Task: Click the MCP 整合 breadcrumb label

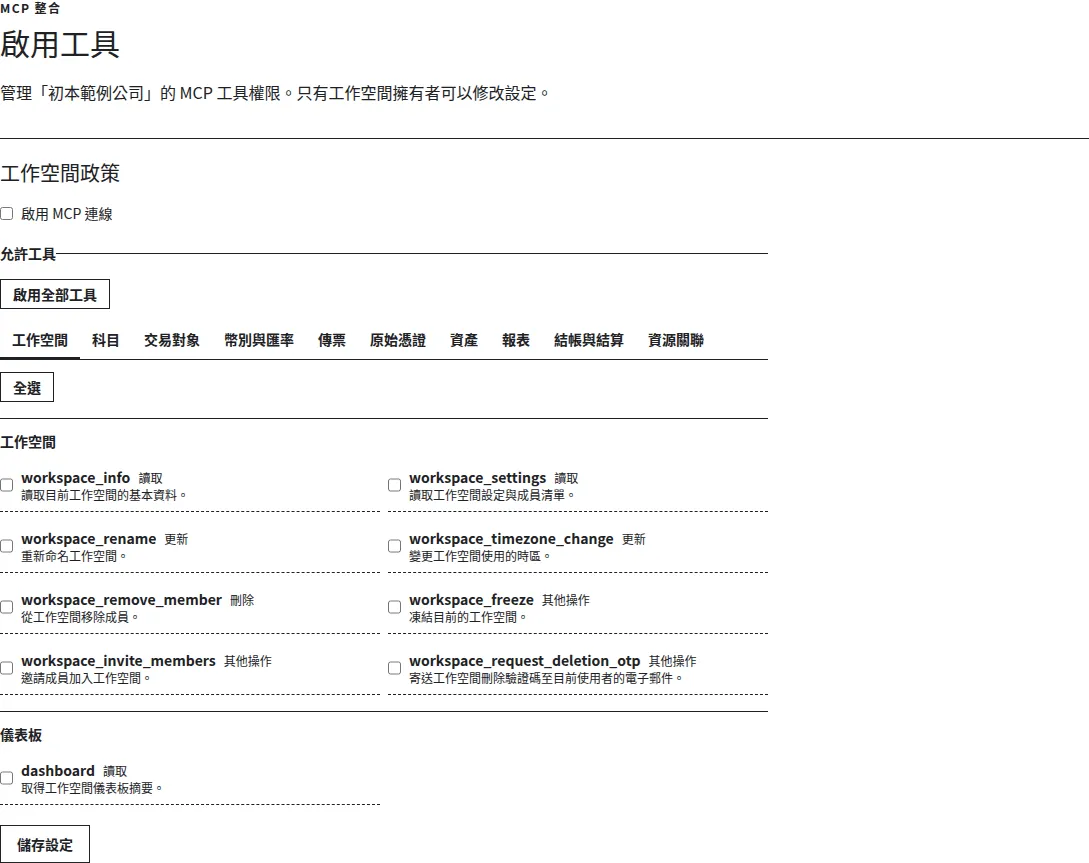Action: [30, 8]
